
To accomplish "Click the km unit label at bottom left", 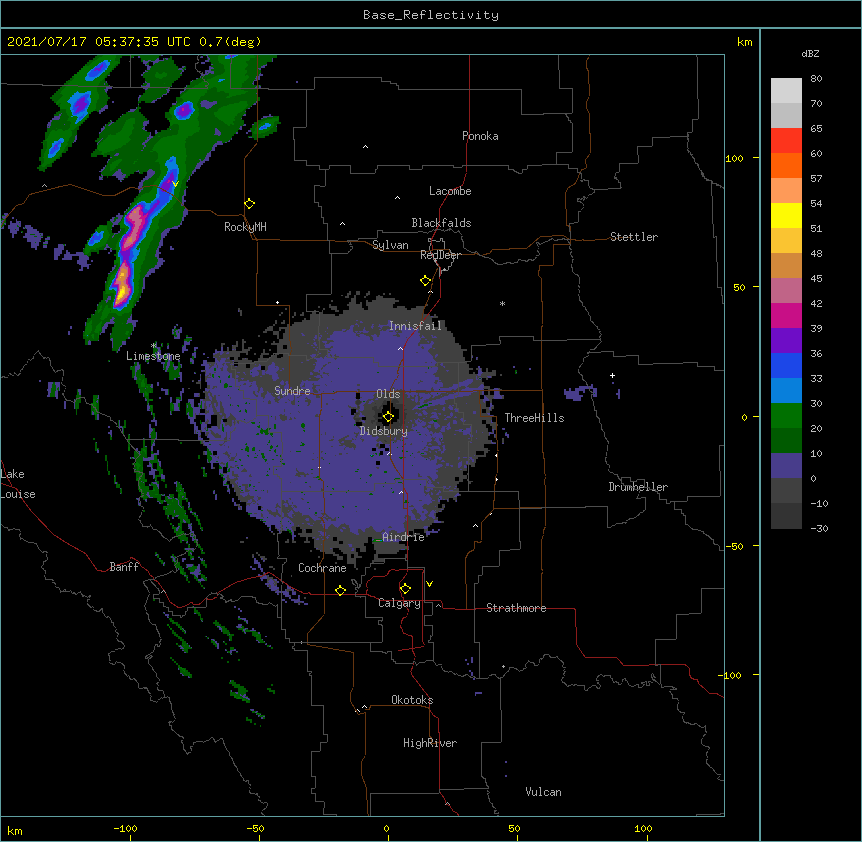I will 15,830.
